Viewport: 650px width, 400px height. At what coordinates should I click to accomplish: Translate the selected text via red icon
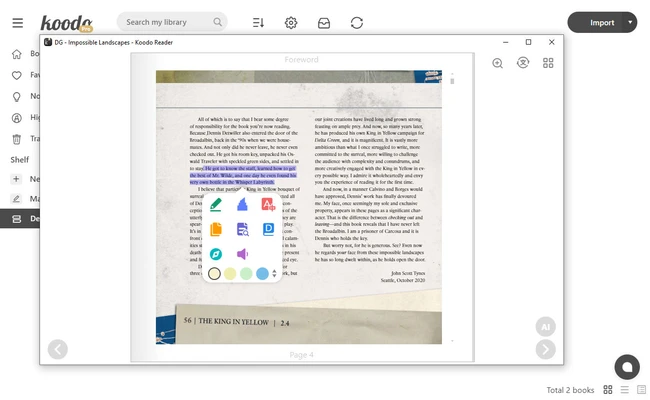[268, 204]
